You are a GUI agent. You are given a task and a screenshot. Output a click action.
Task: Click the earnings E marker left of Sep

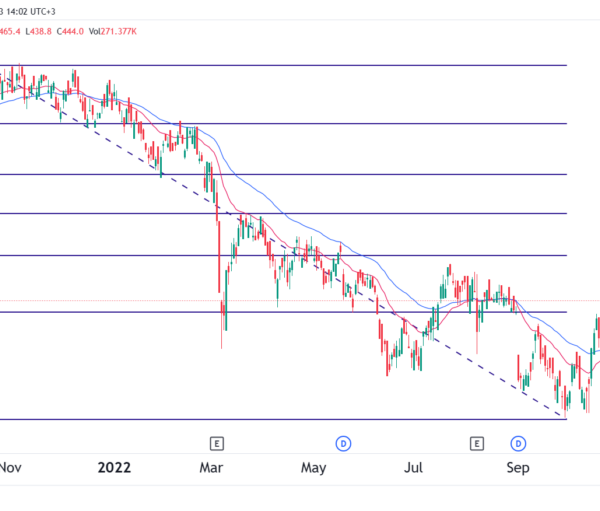[x=477, y=442]
